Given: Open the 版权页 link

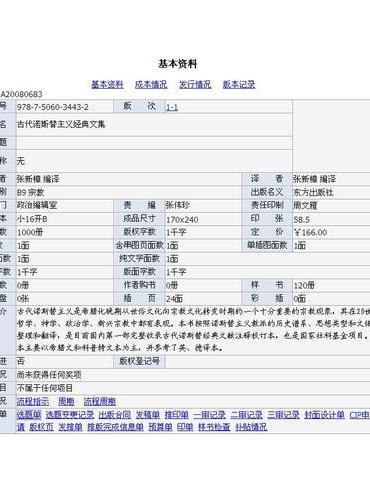Looking at the screenshot, I should pyautogui.click(x=41, y=427).
